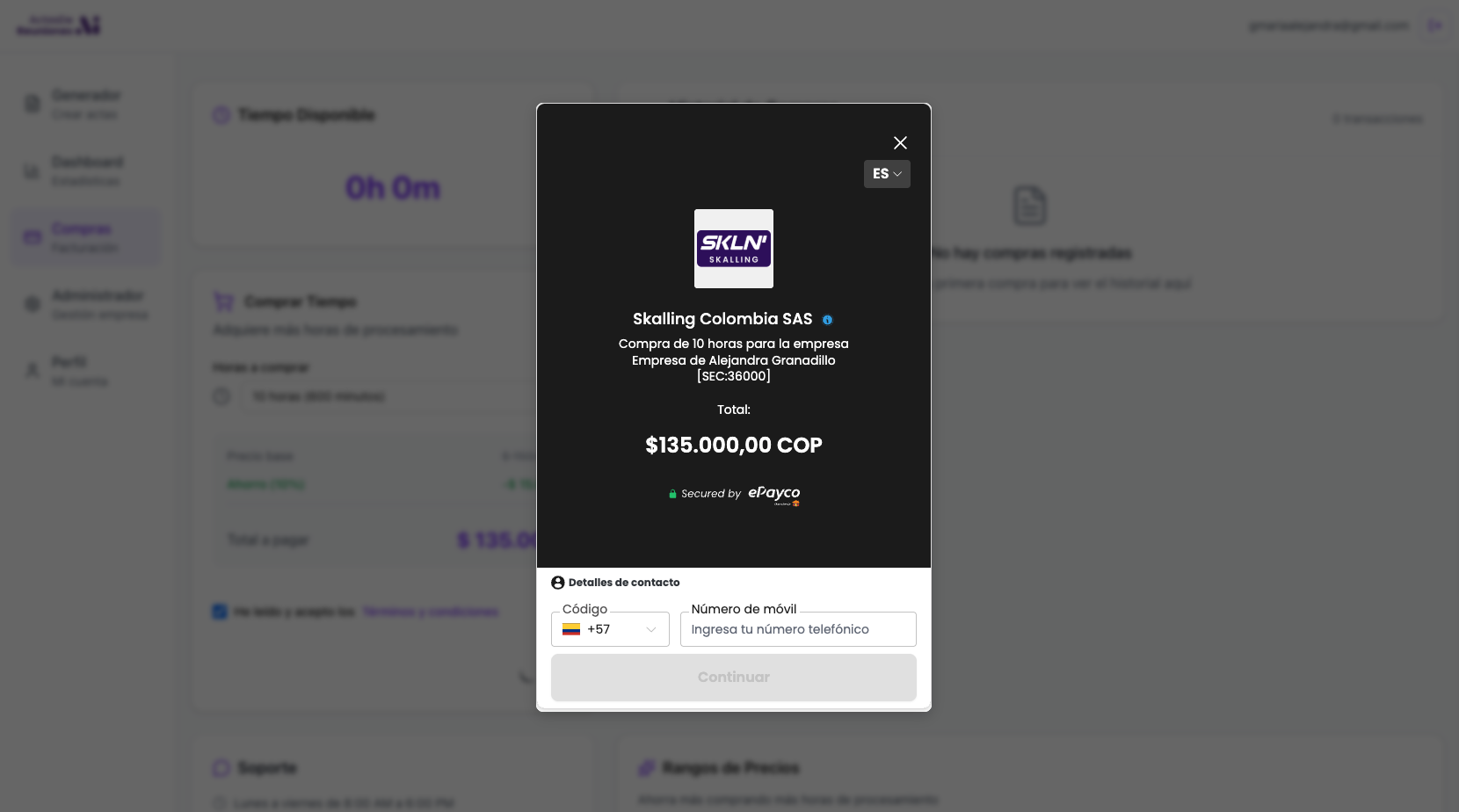Click the blue info icon beside Skalling Colombia SAS
The width and height of the screenshot is (1459, 812).
pyautogui.click(x=827, y=320)
